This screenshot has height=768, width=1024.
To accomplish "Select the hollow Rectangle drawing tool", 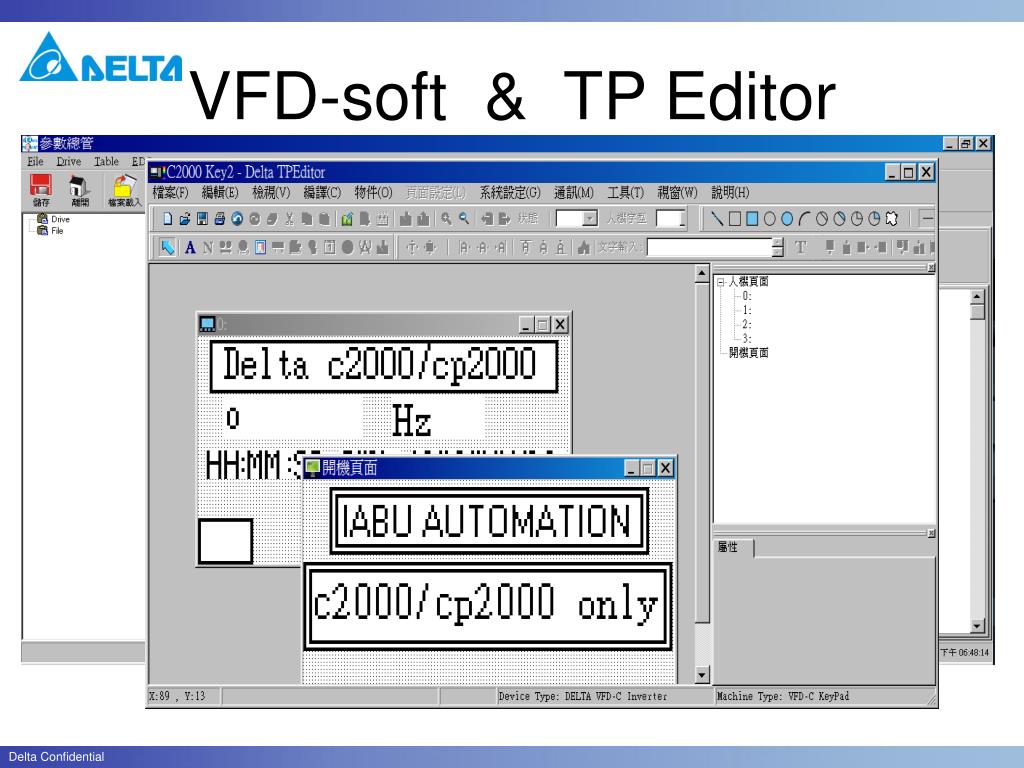I will 735,219.
